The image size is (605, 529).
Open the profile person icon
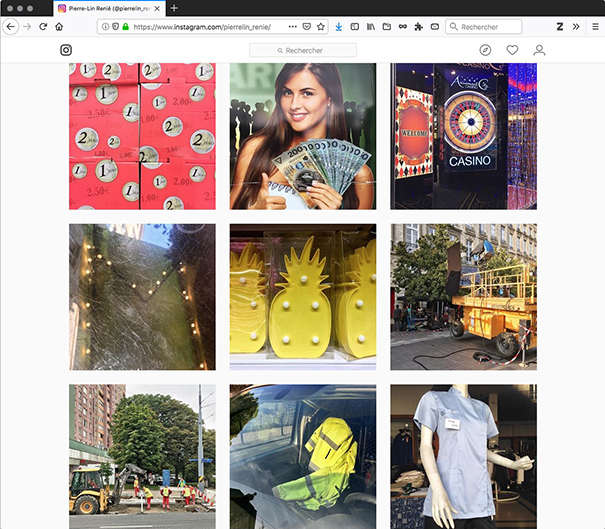coord(539,50)
